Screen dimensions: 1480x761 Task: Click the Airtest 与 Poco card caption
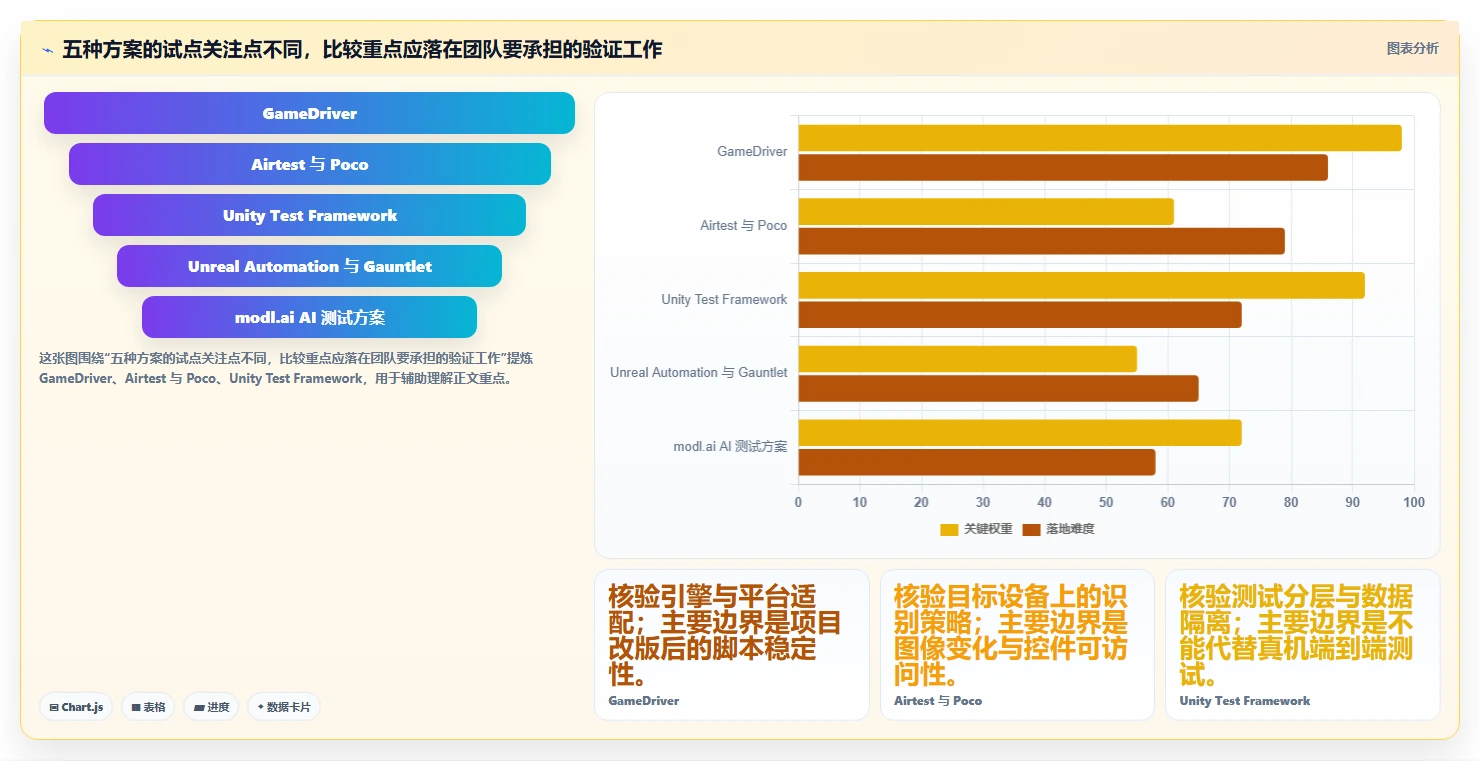click(938, 701)
